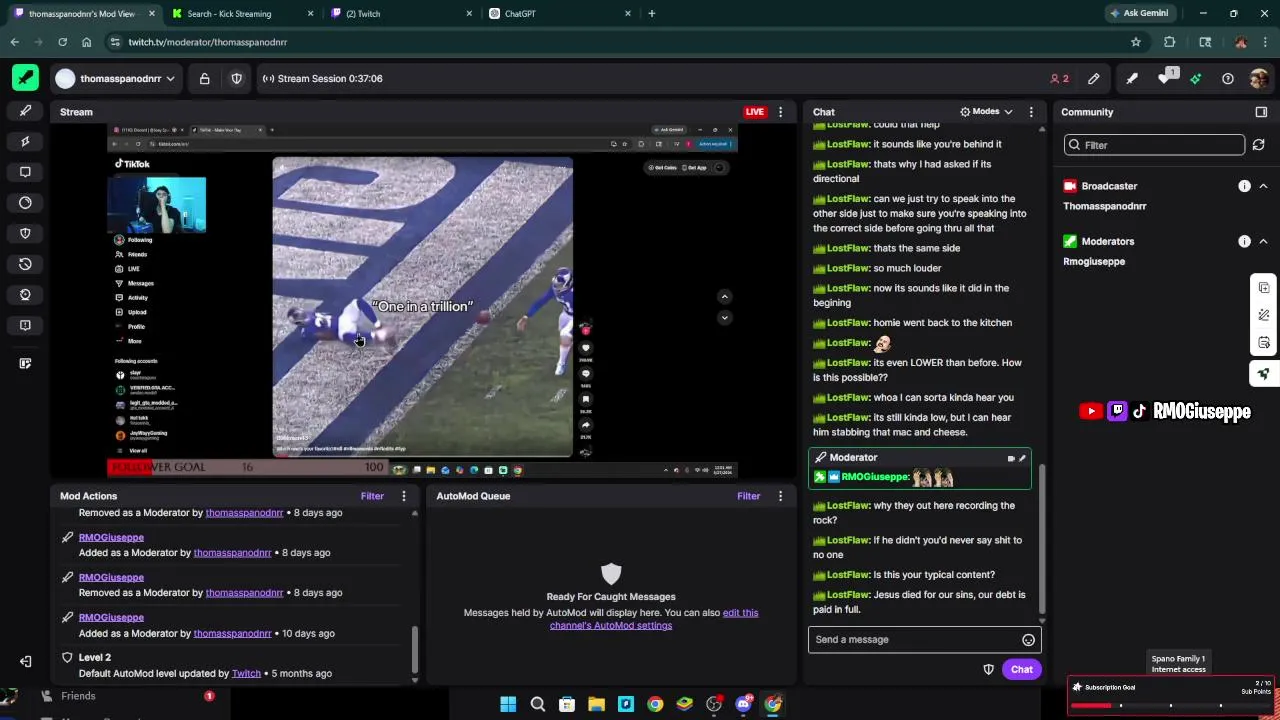
Task: Open the exclamation report icon in left sidebar
Action: (x=25, y=325)
